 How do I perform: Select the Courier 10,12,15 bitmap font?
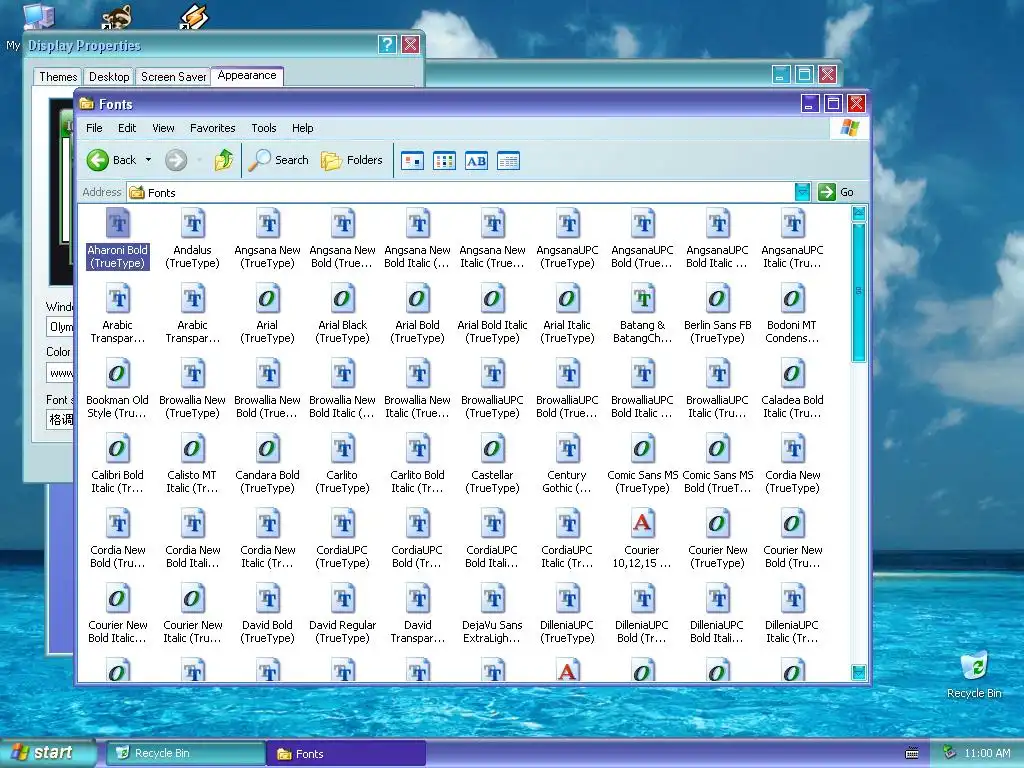click(643, 539)
